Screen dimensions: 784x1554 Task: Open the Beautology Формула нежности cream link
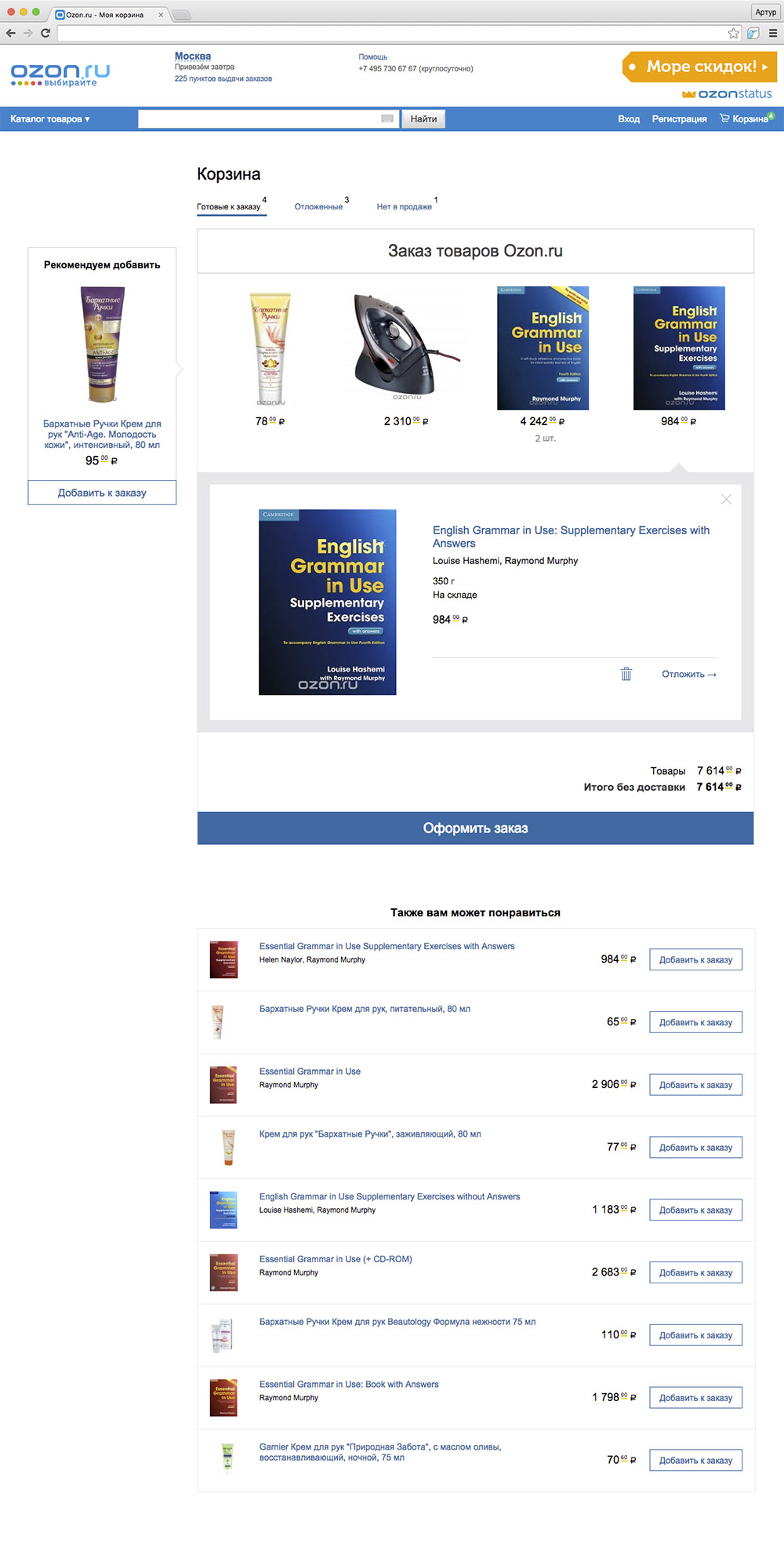coord(397,1323)
